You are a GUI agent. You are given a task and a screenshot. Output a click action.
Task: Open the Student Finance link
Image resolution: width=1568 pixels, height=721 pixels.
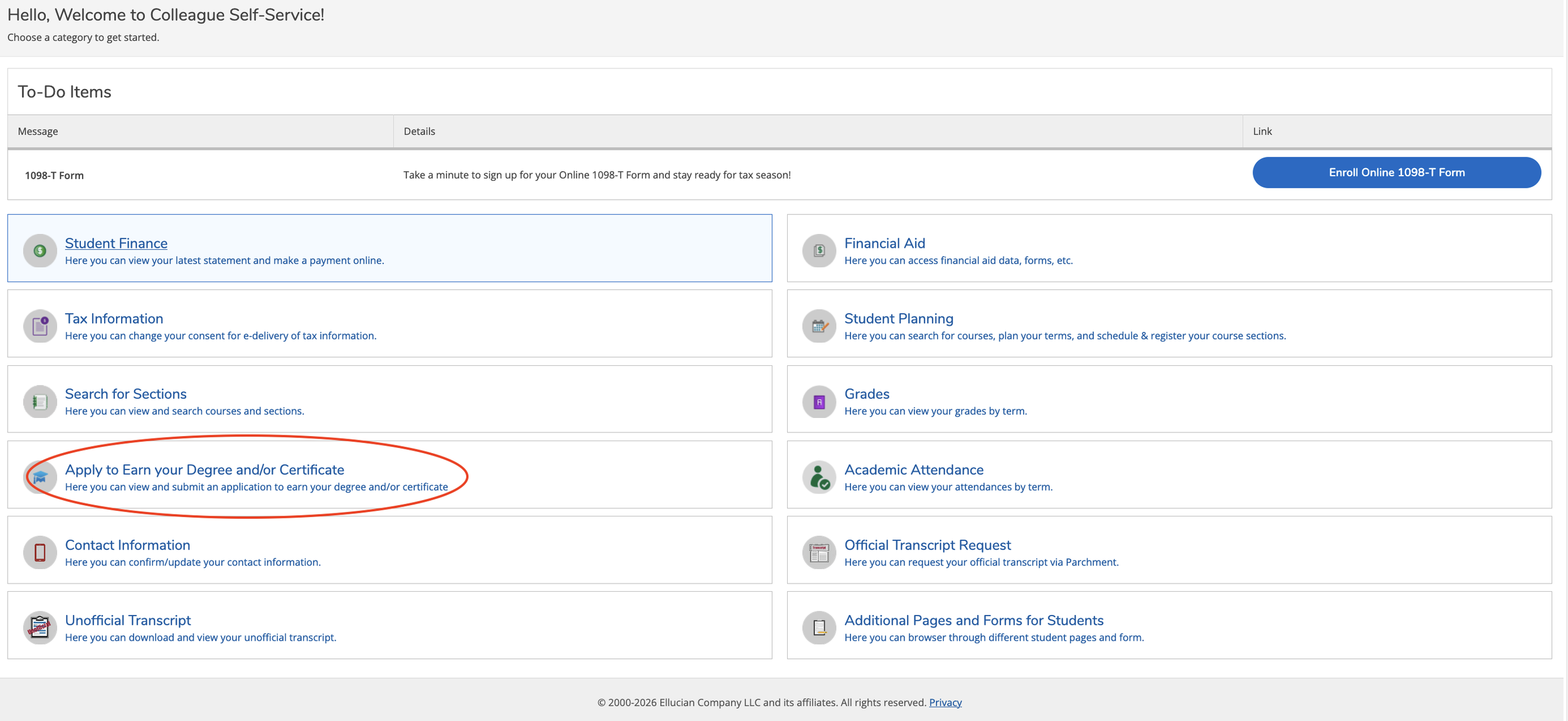pyautogui.click(x=116, y=243)
